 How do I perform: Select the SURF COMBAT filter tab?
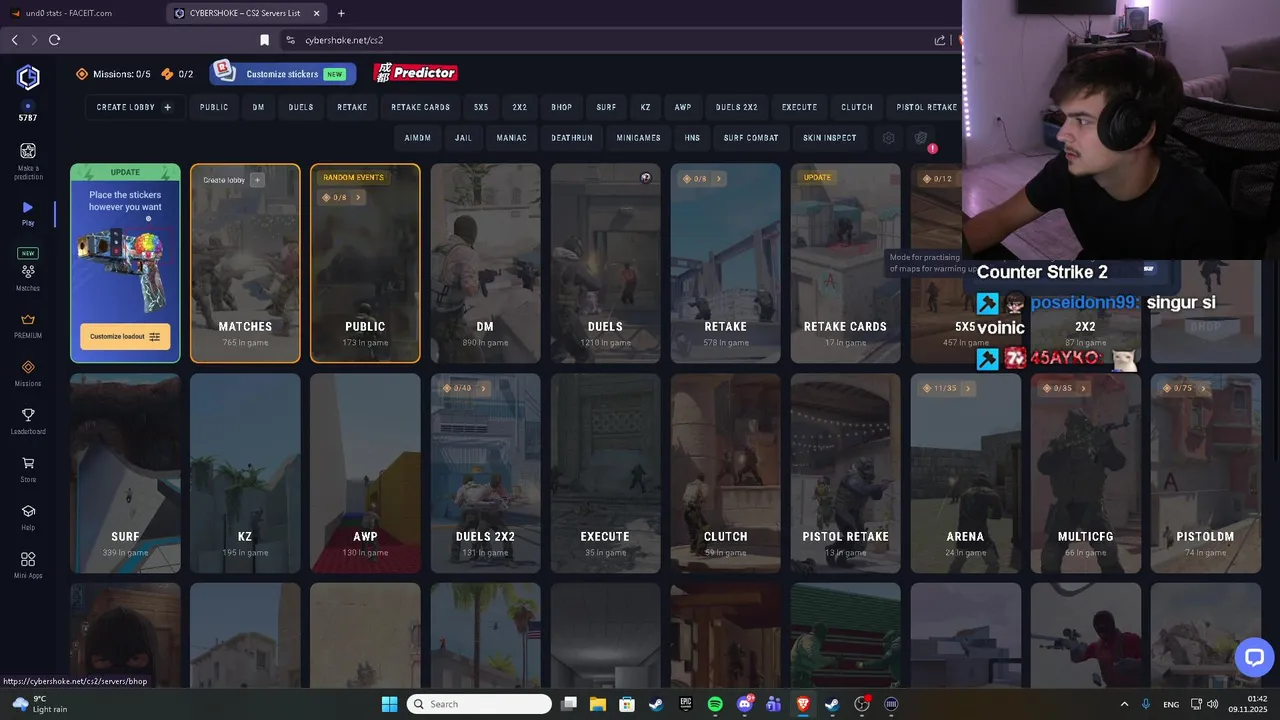tap(751, 138)
